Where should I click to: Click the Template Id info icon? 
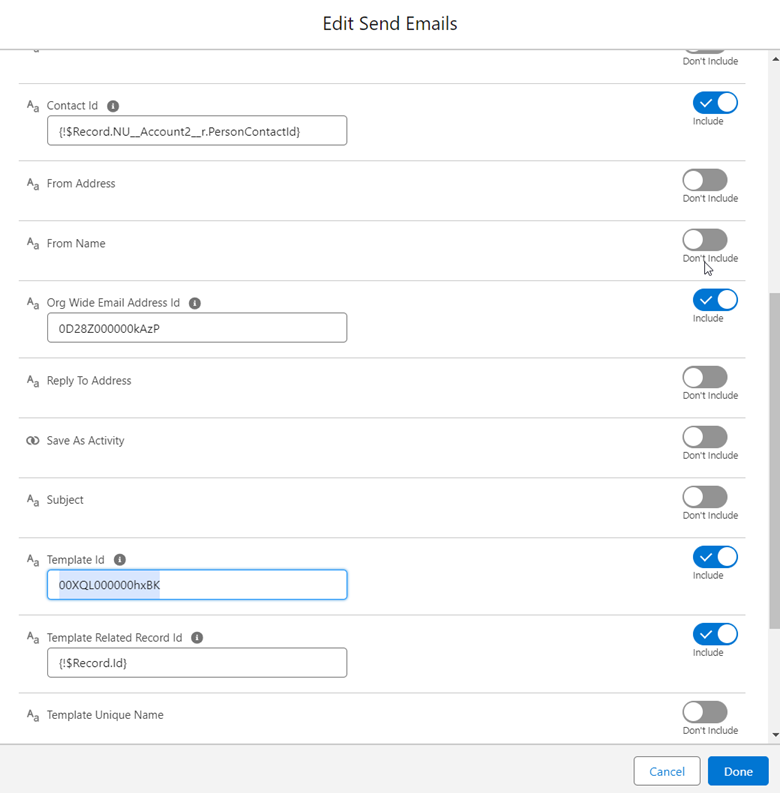(x=120, y=560)
